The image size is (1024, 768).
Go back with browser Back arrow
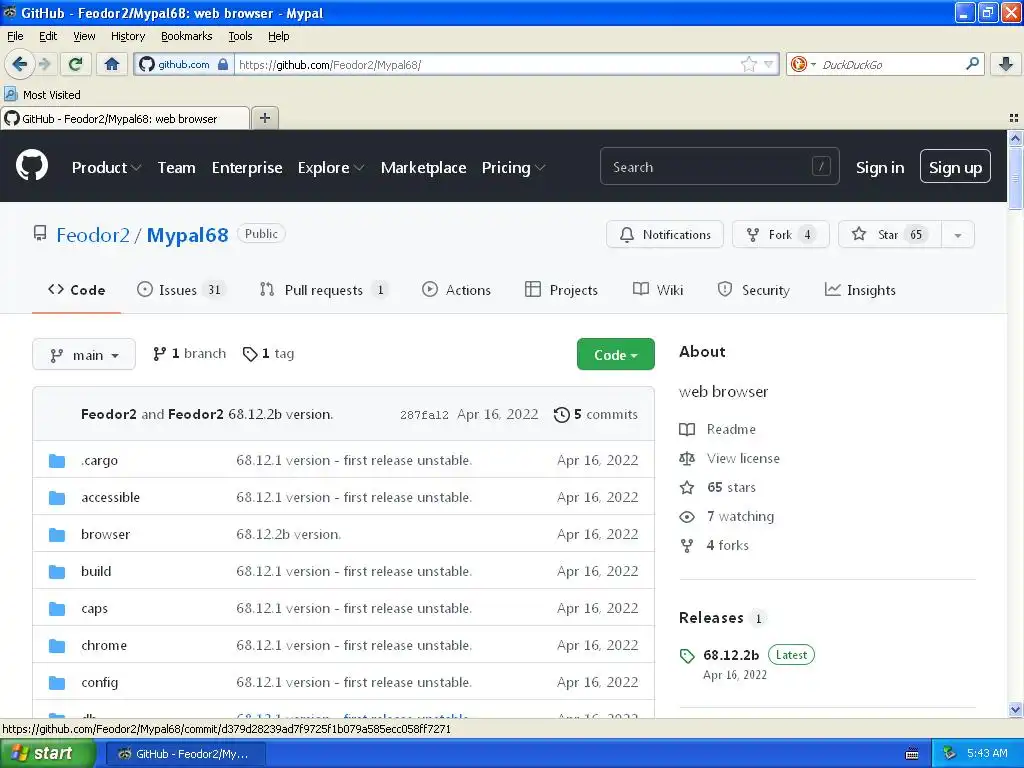tap(19, 64)
